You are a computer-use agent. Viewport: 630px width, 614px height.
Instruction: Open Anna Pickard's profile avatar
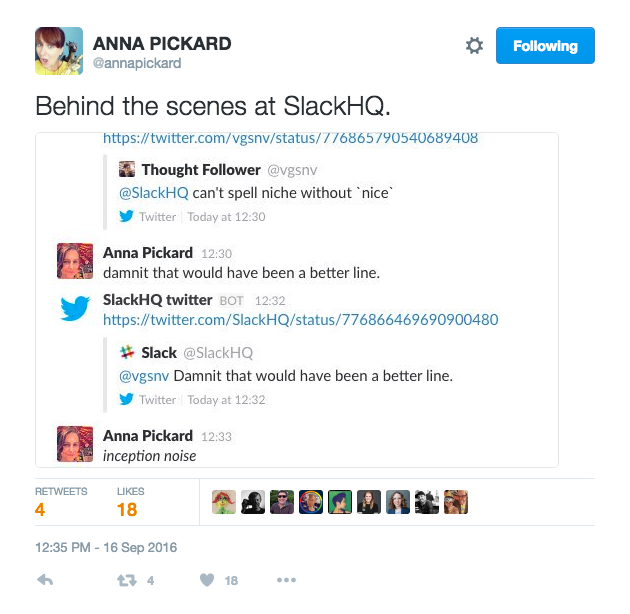point(59,51)
